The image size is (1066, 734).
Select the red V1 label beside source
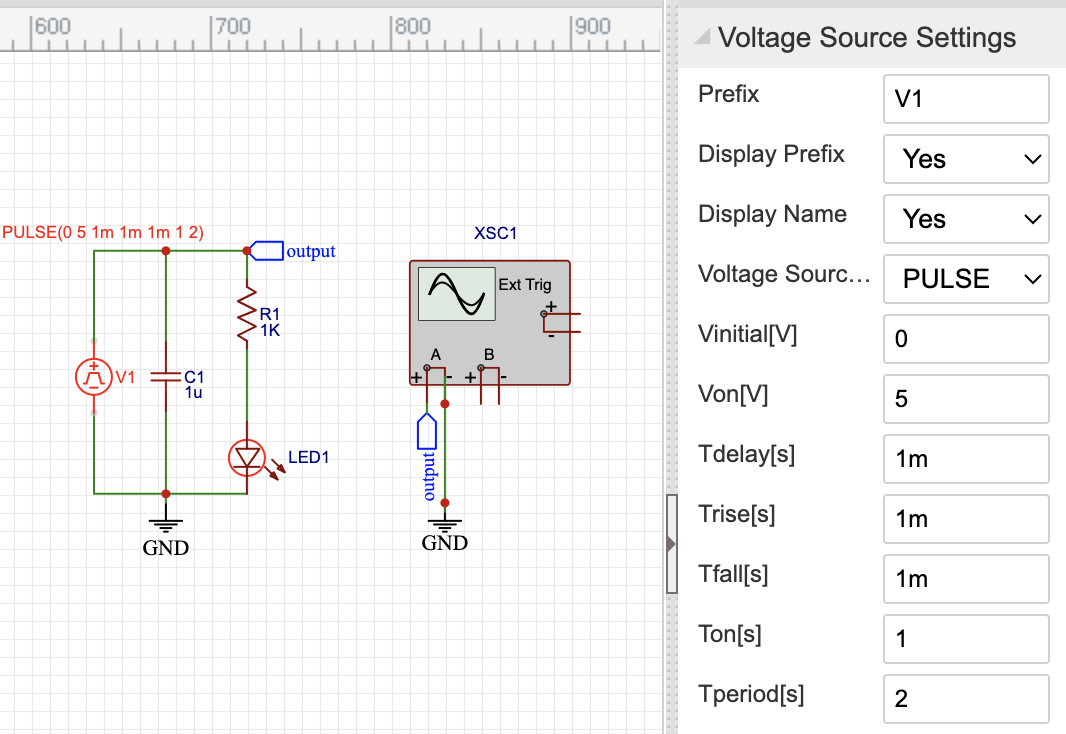(x=125, y=377)
